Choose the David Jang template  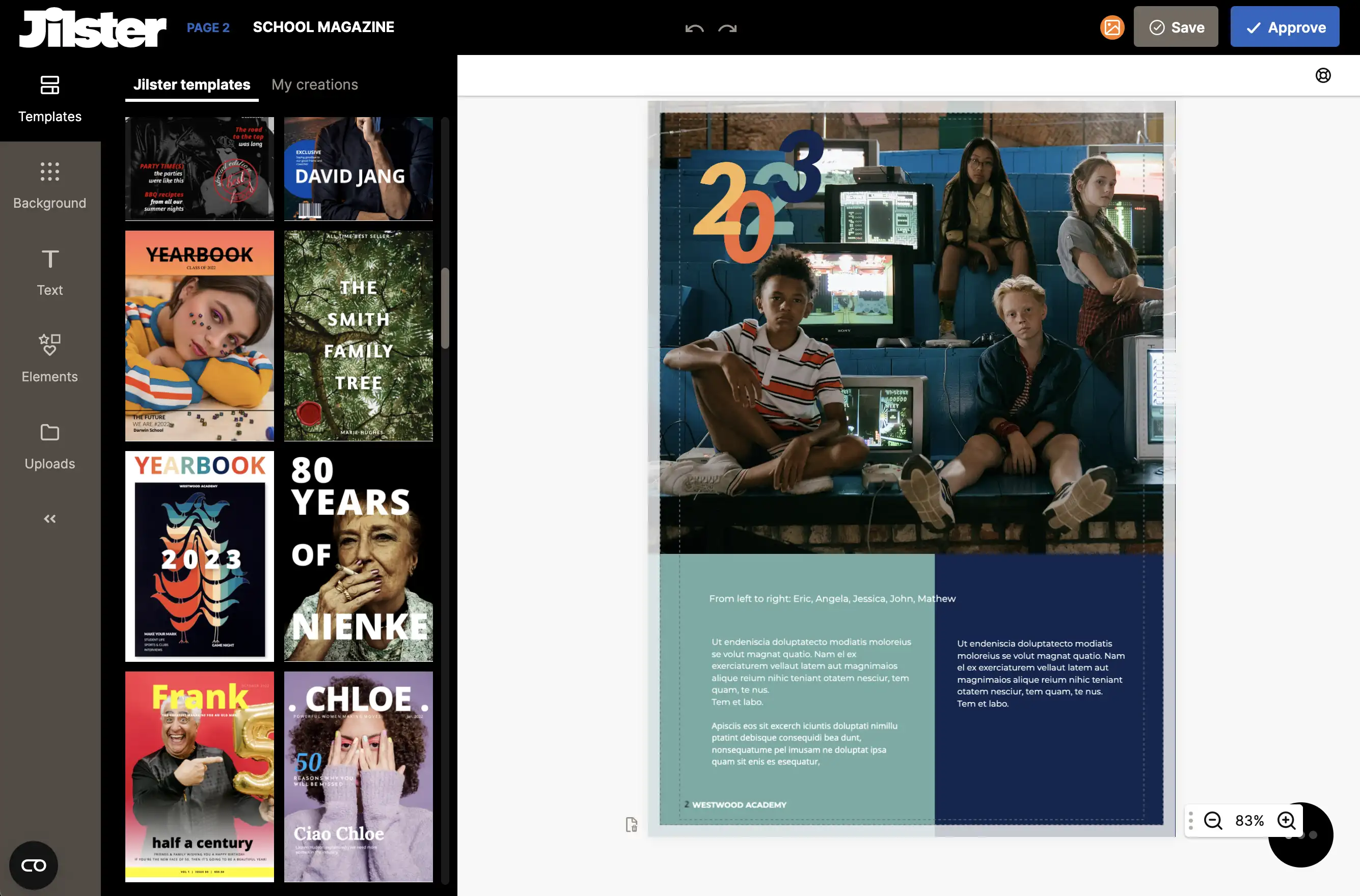359,169
